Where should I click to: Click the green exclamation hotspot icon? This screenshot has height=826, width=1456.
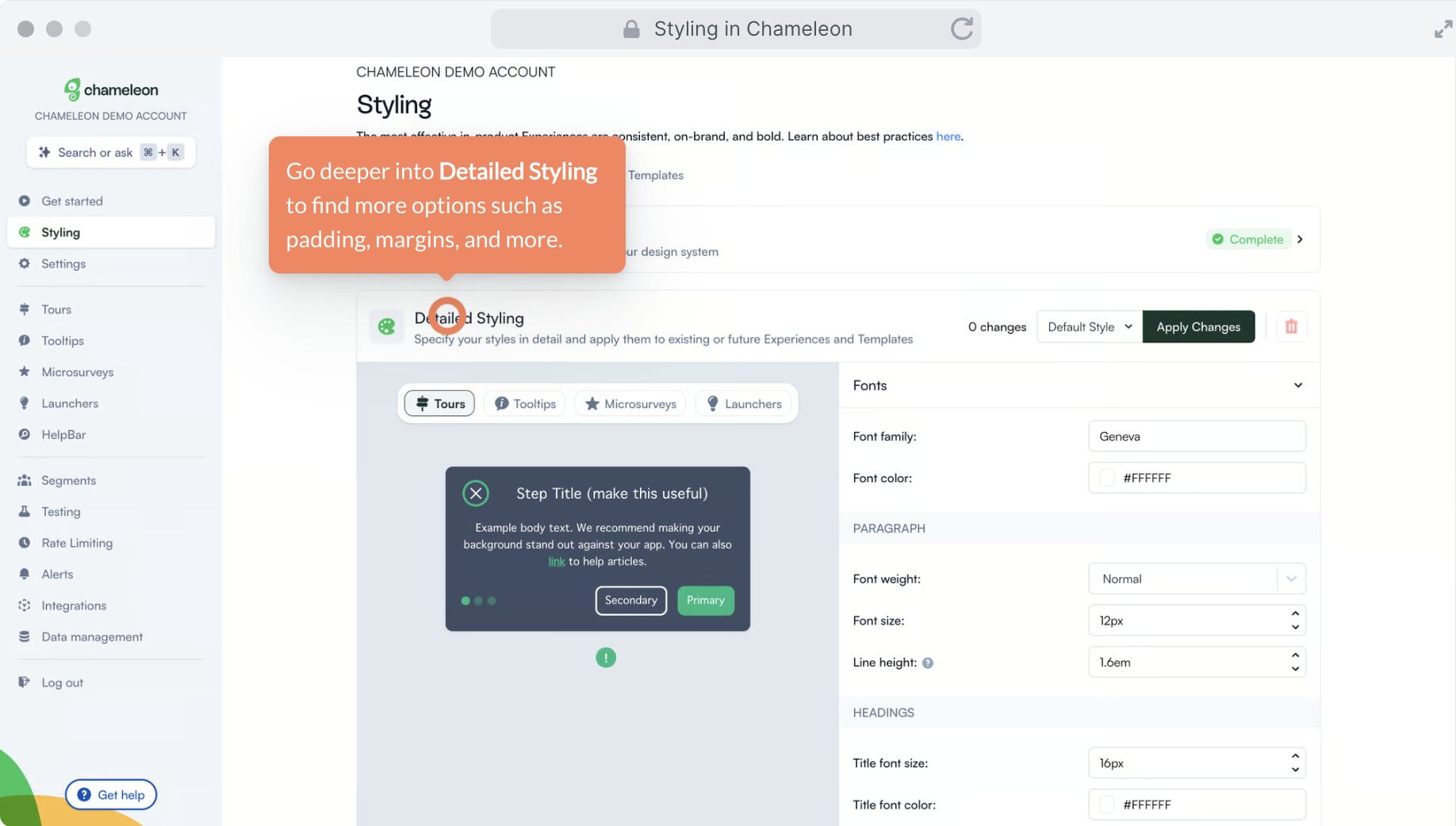(x=606, y=658)
